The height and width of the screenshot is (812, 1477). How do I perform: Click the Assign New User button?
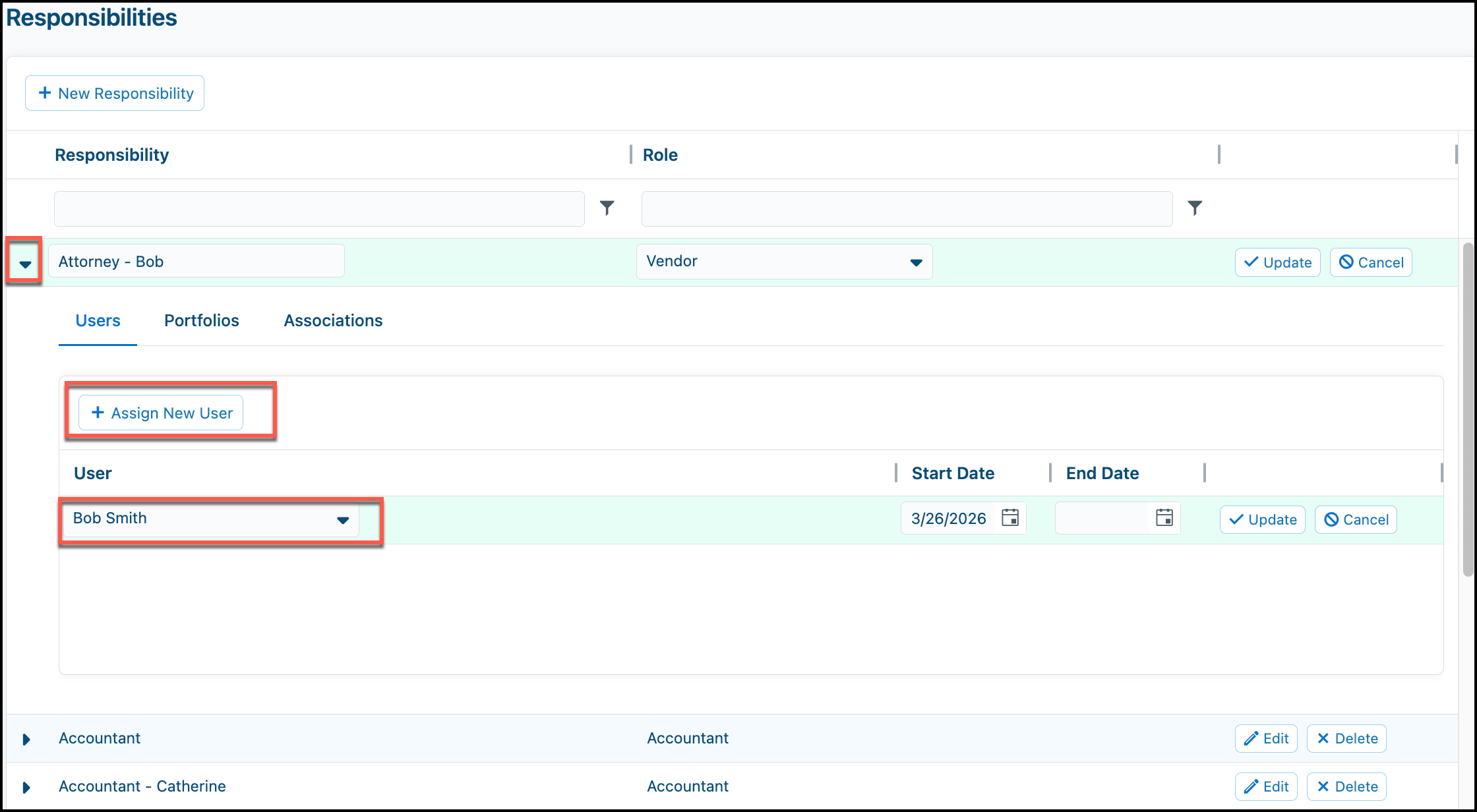(161, 413)
